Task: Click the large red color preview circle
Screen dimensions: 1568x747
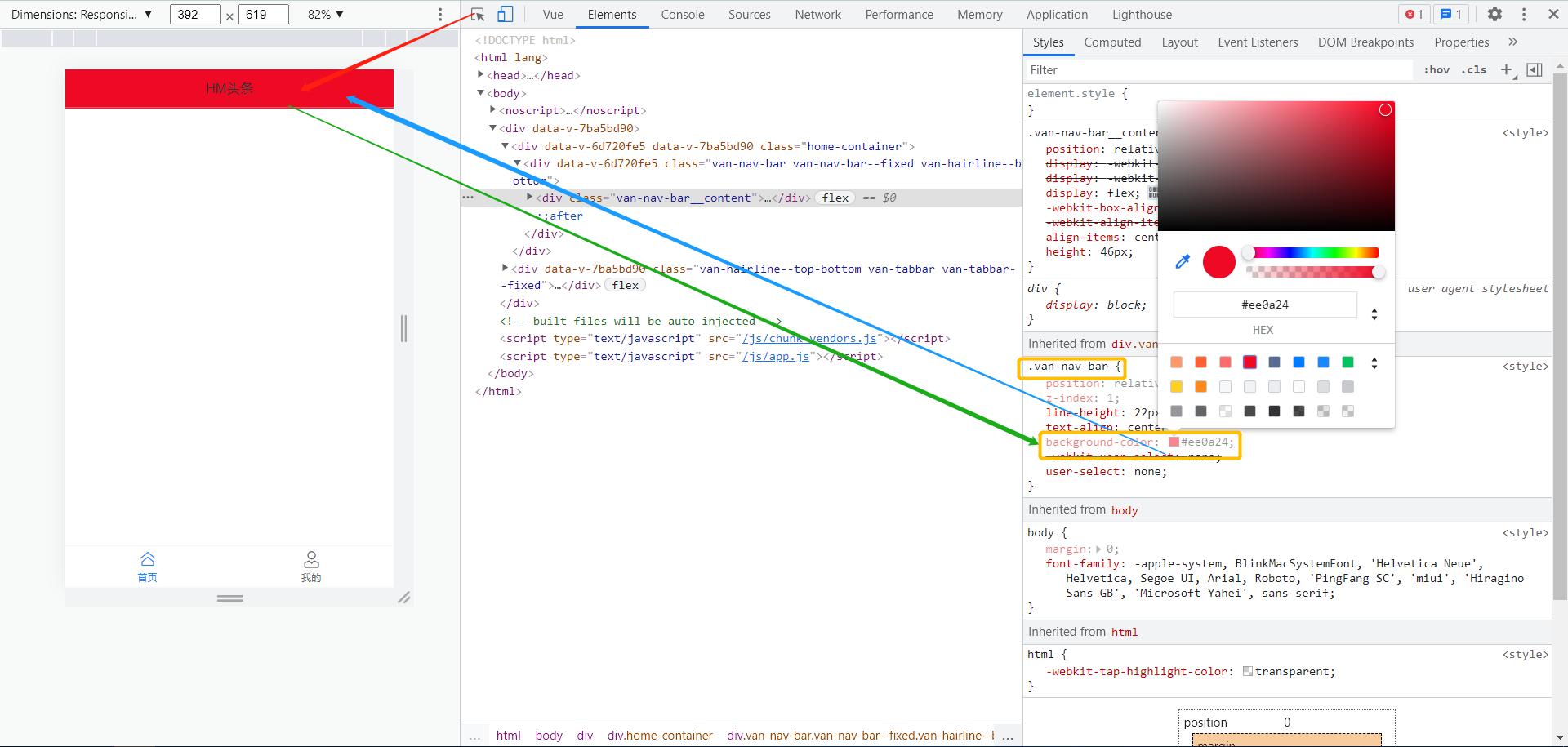Action: pos(1219,262)
